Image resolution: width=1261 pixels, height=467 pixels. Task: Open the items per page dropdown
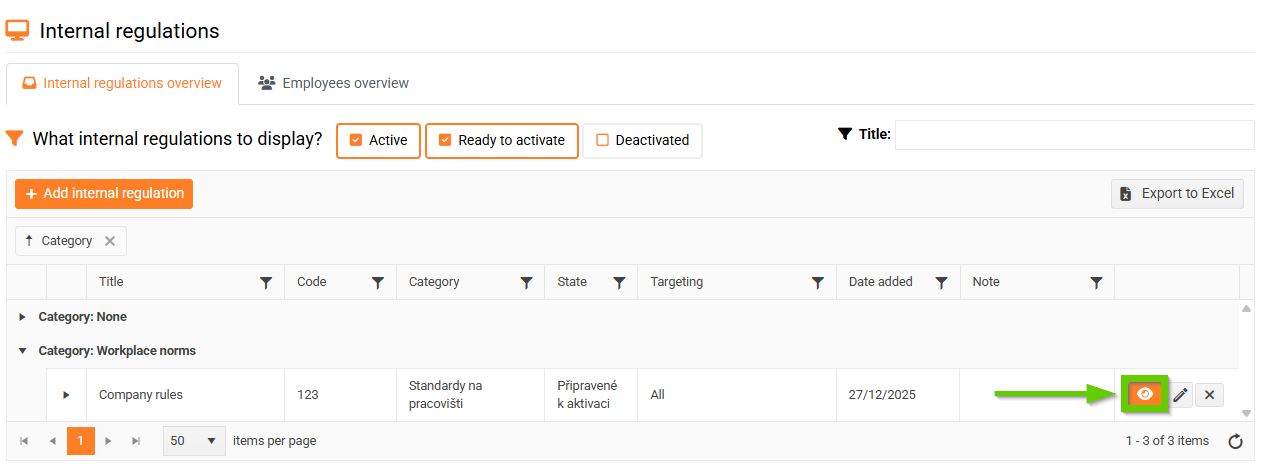click(x=210, y=441)
